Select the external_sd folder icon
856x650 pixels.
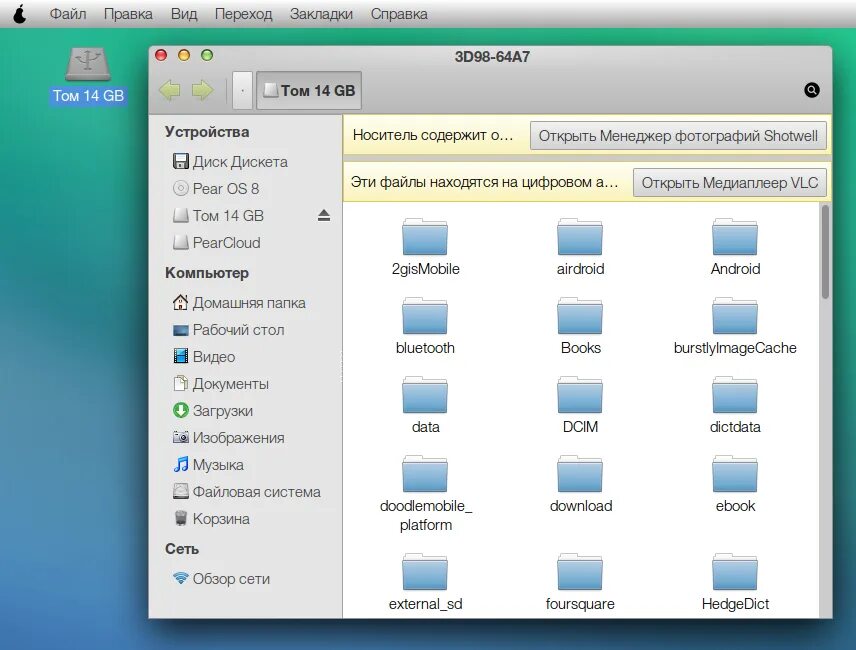(x=425, y=573)
